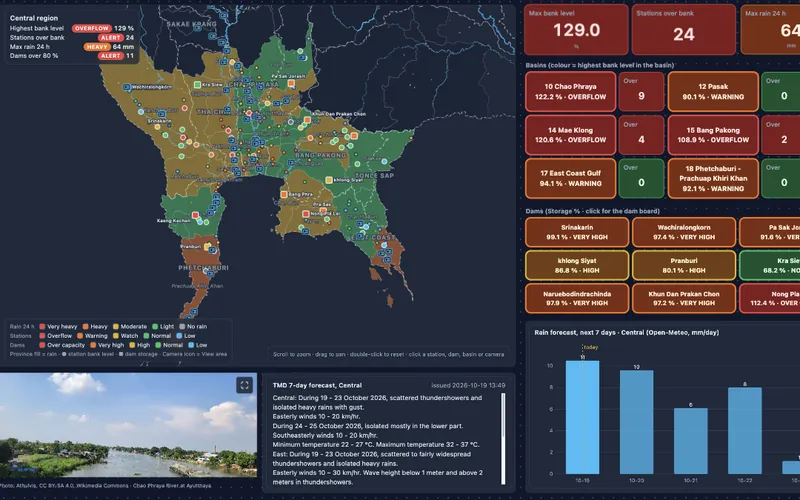
Task: Click the Dams Low legend swatch
Action: (x=191, y=345)
